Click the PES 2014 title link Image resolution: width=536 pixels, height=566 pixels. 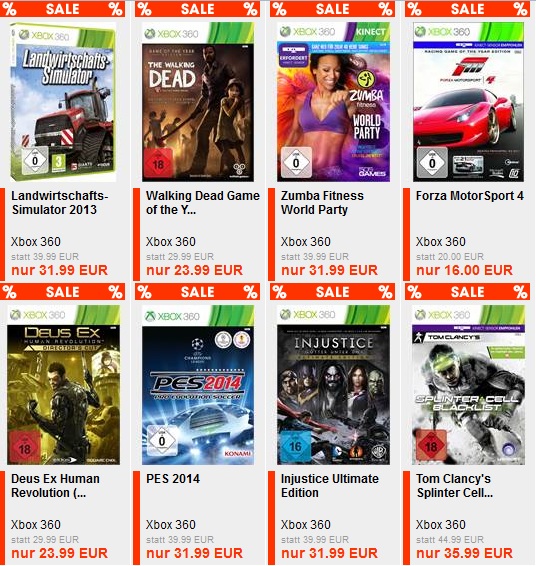pyautogui.click(x=173, y=479)
